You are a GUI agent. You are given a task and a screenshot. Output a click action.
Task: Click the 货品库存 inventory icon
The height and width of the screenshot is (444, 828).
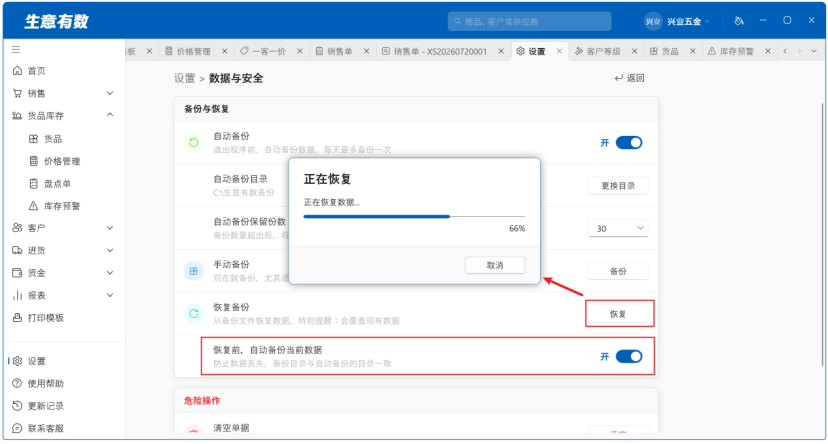coord(17,116)
